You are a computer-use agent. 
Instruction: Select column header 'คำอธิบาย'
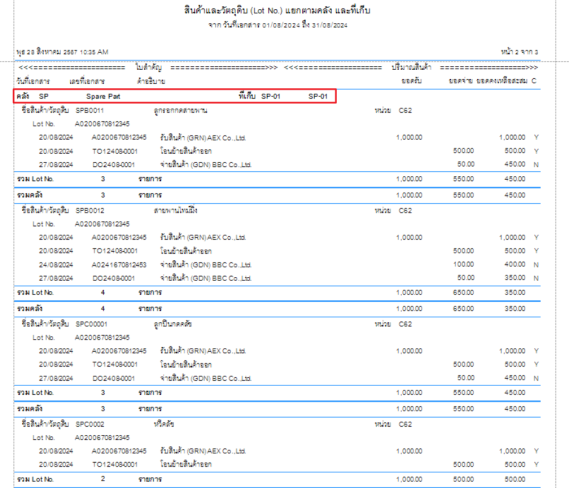[151, 81]
